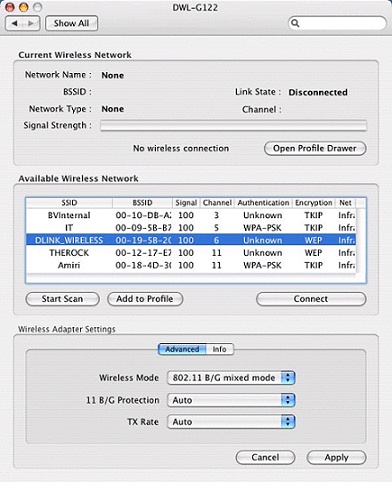Click the Net column header

click(345, 203)
